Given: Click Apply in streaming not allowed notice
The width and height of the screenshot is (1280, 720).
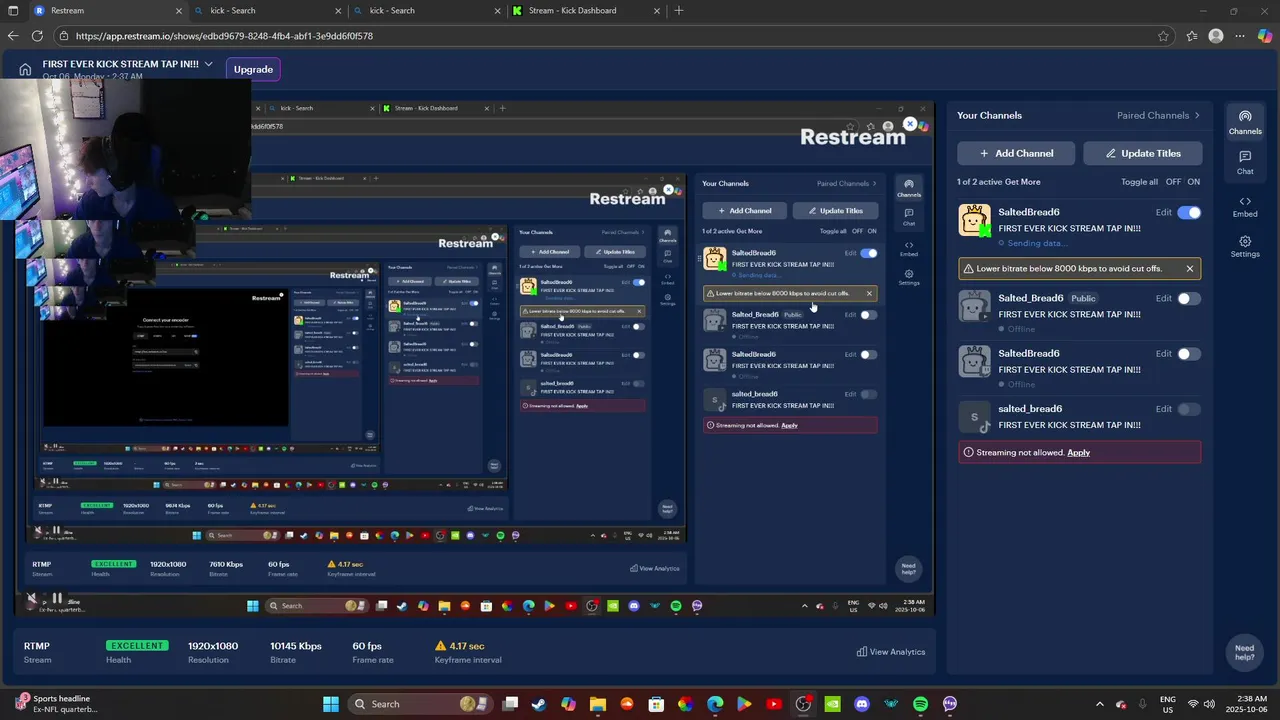Looking at the screenshot, I should coord(1078,452).
